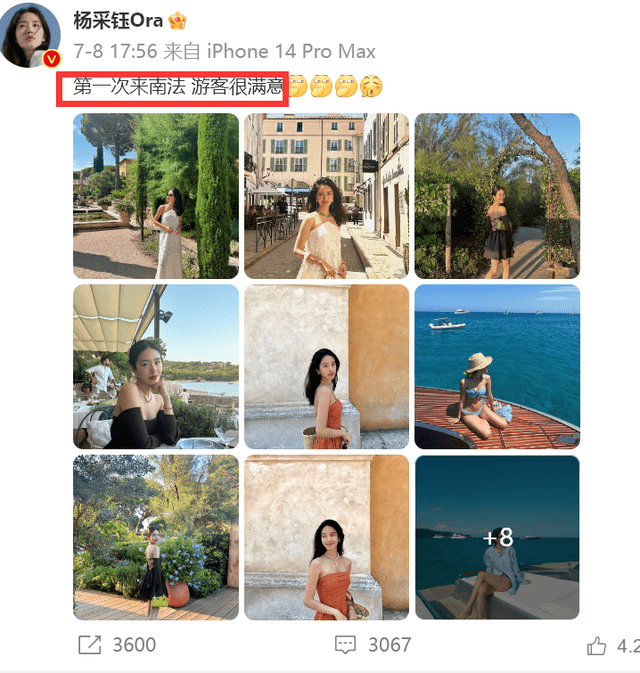Screen dimensions: 640x673
Task: Click the first thinking face emoji
Action: pyautogui.click(x=297, y=86)
